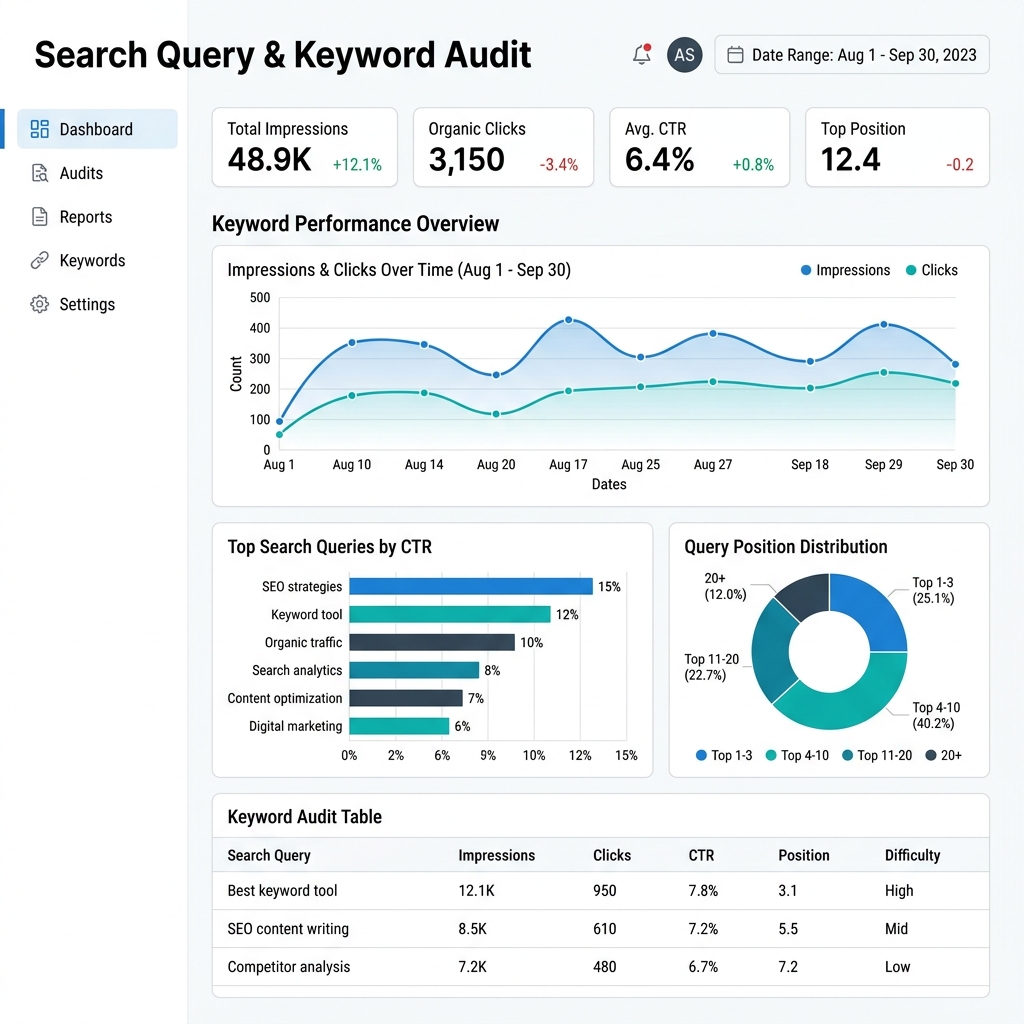Click the Reports document icon
The width and height of the screenshot is (1024, 1024).
40,217
